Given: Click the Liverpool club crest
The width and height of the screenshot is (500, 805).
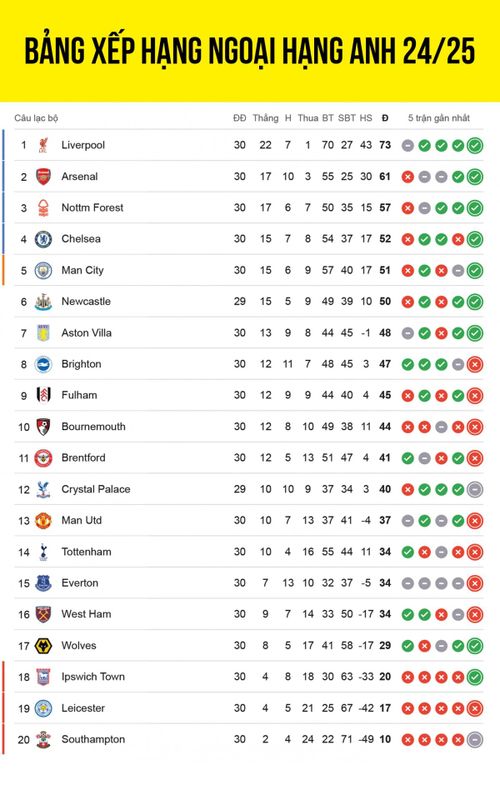Looking at the screenshot, I should coord(43,145).
